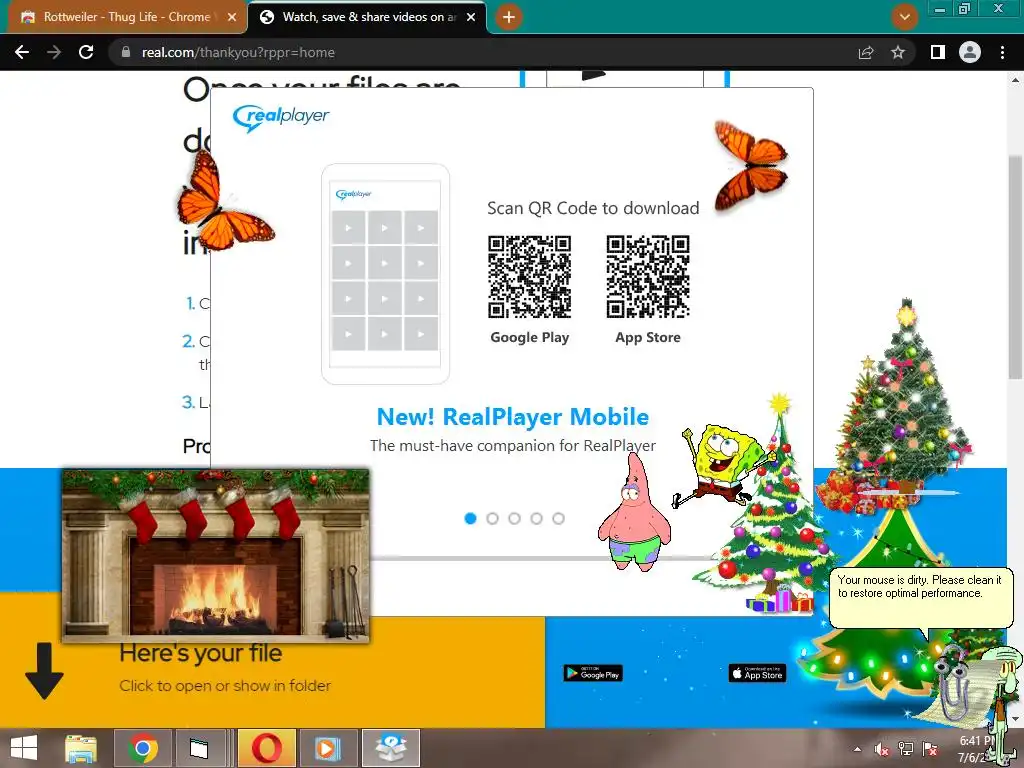Click the window app icon on taskbar

pos(199,748)
